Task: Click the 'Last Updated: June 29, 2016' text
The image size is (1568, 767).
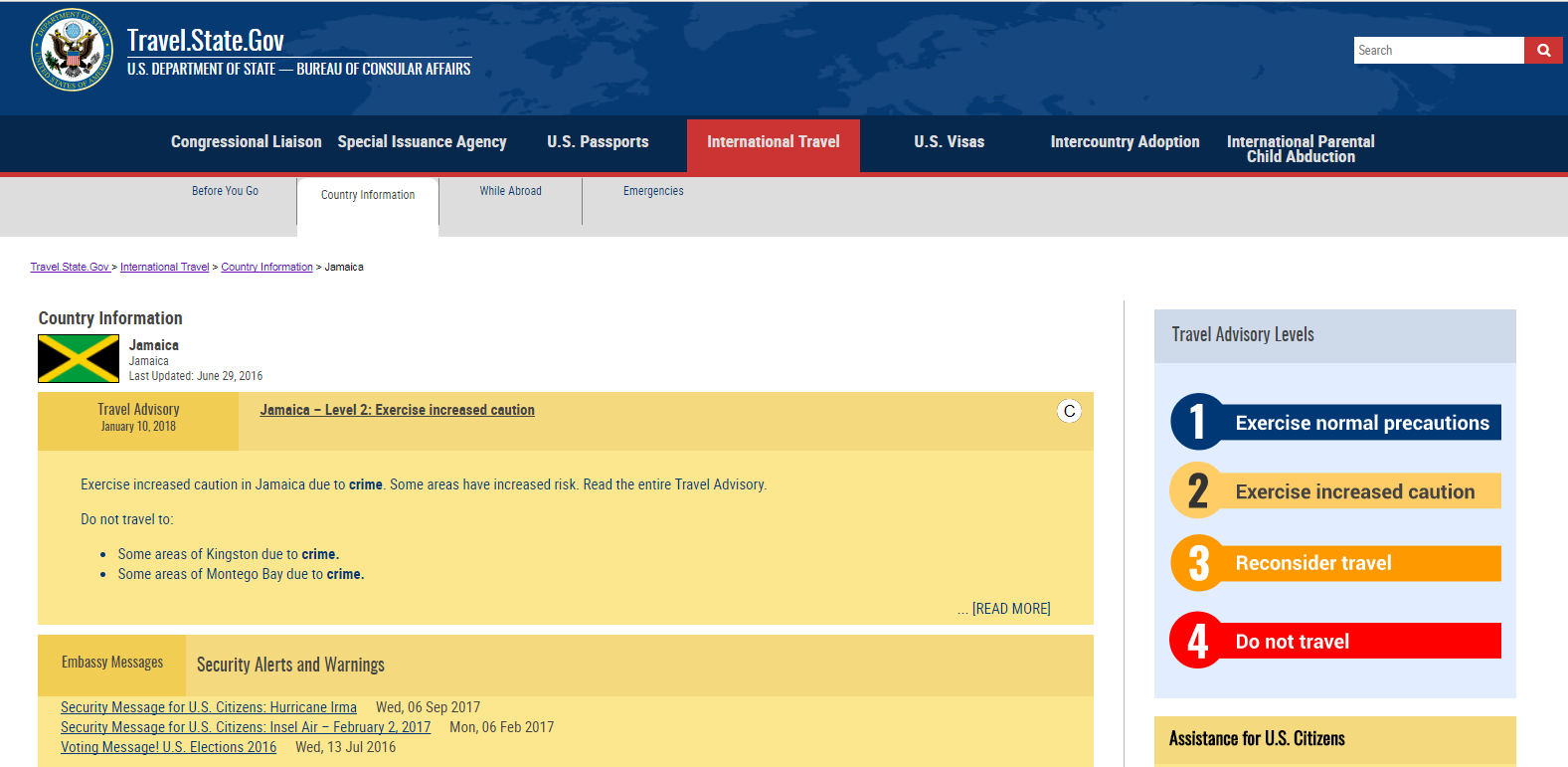Action: (x=196, y=376)
